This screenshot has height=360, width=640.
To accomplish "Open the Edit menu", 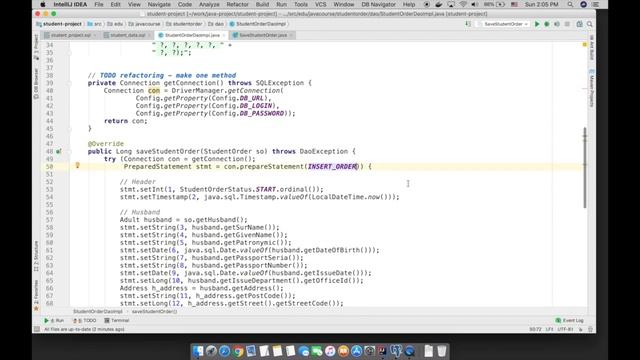I will (x=116, y=4).
